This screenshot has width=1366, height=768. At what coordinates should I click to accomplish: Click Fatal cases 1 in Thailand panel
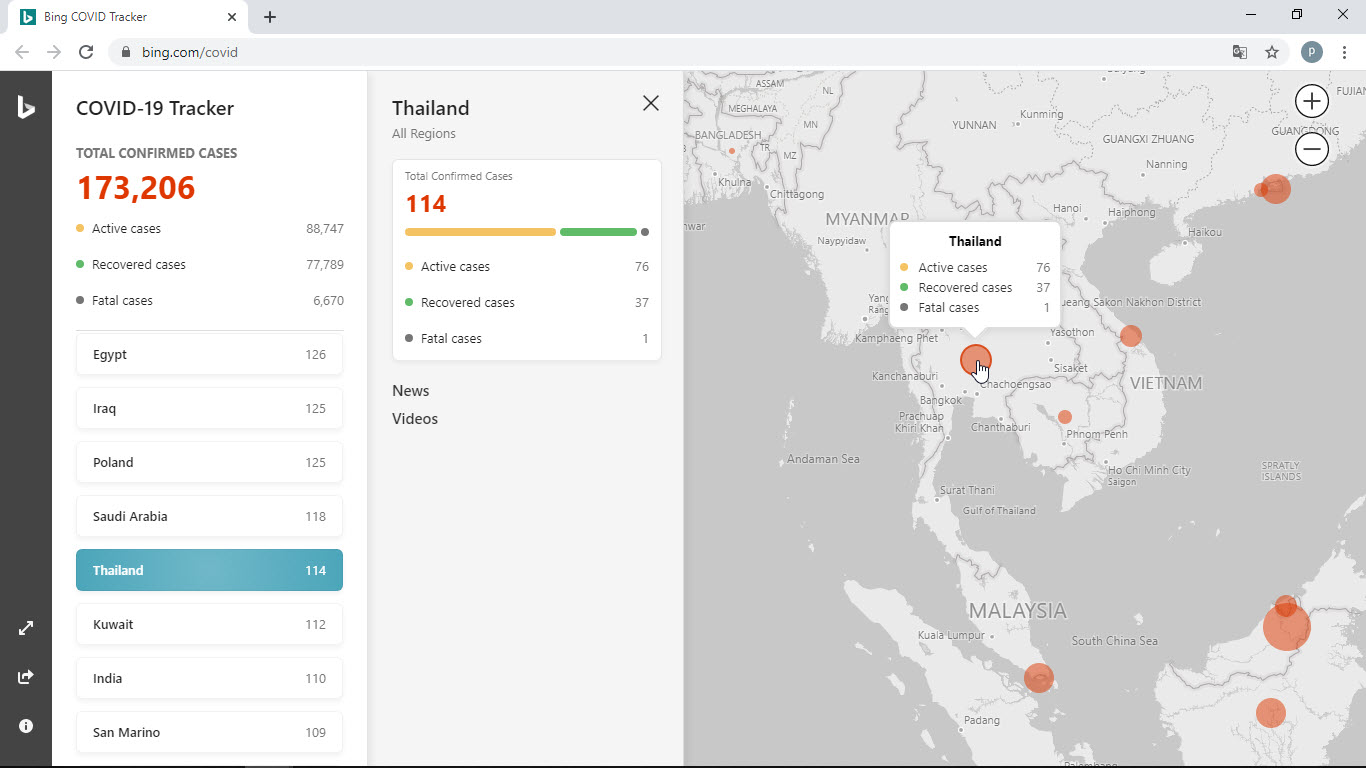click(527, 339)
